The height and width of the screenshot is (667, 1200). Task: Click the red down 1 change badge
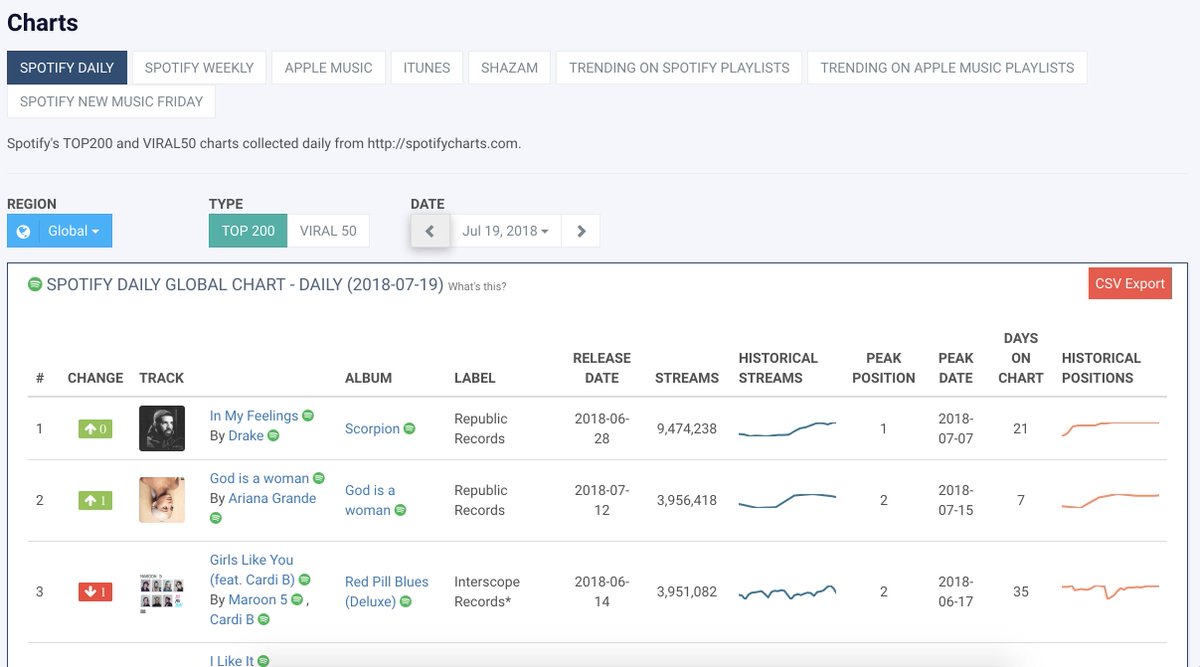pyautogui.click(x=96, y=592)
